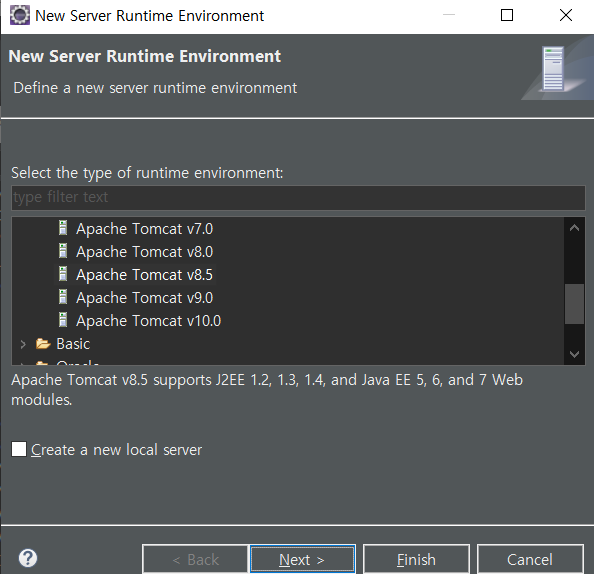Enable Create a new local server checkbox
Screen dimensions: 594x574
[19, 449]
